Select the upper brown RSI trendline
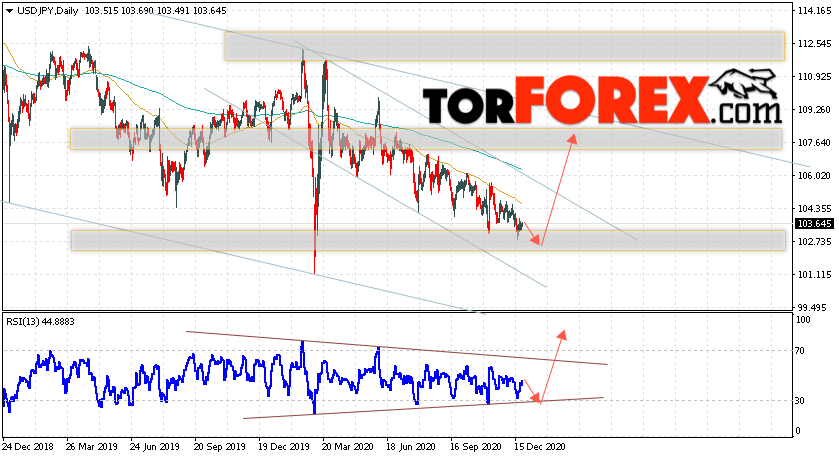The width and height of the screenshot is (839, 458). pyautogui.click(x=397, y=348)
